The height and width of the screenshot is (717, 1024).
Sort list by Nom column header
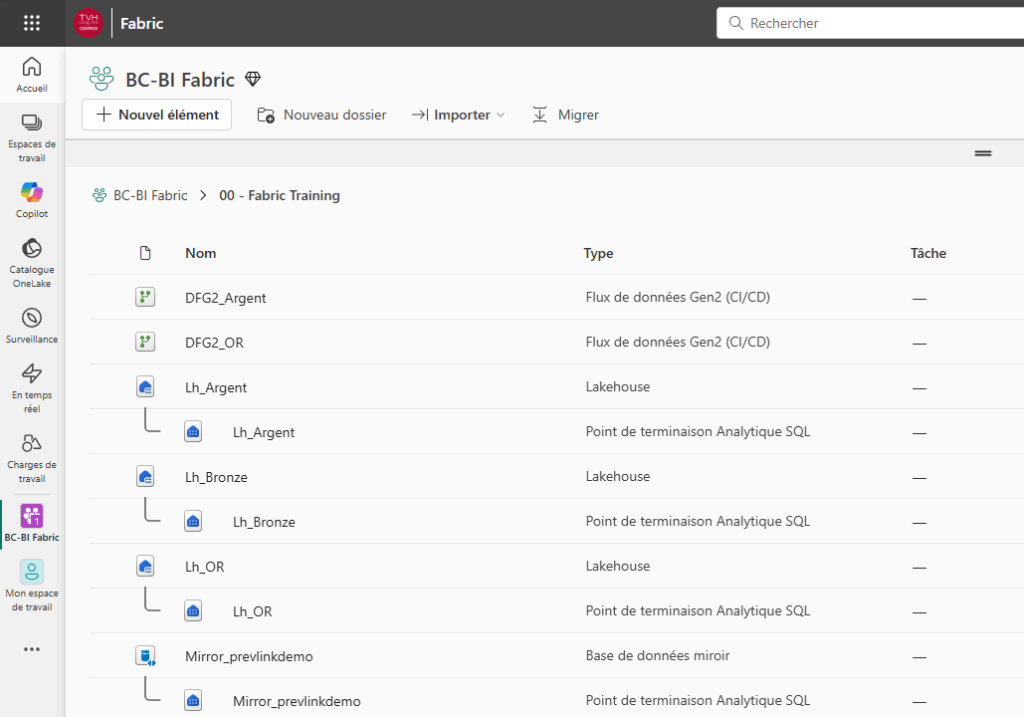pyautogui.click(x=200, y=253)
